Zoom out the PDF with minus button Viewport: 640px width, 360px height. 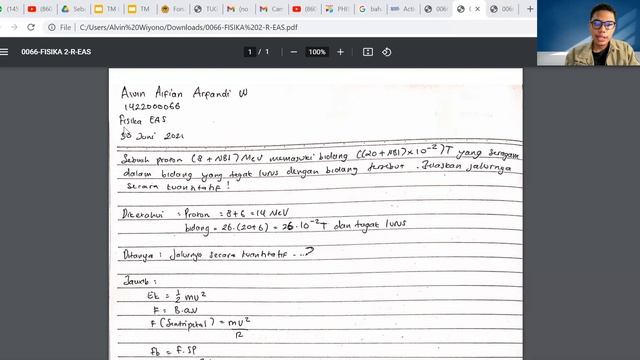pos(294,52)
